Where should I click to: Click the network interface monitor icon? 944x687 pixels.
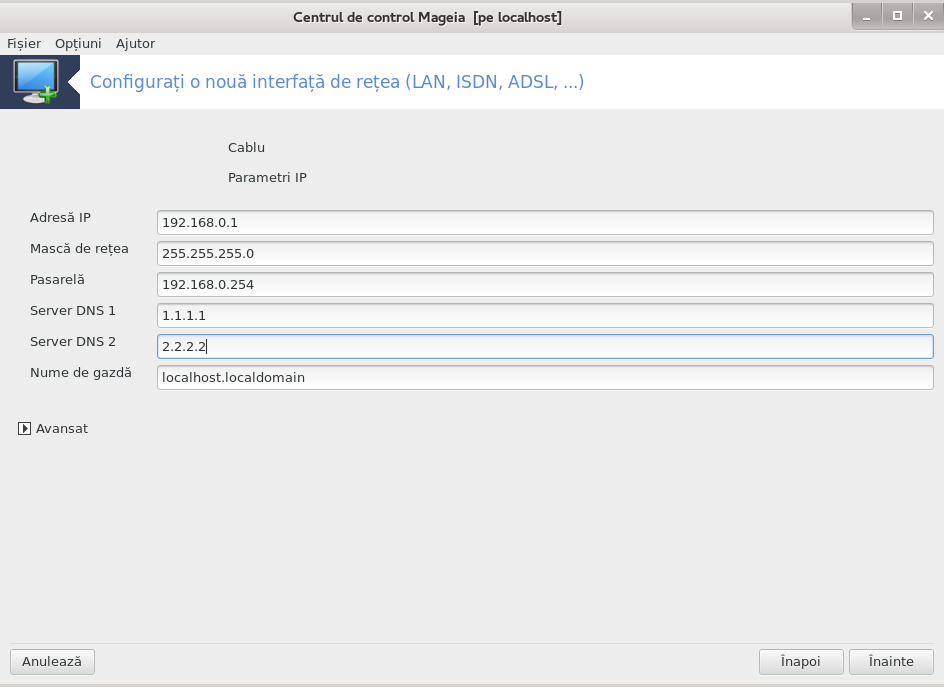36,82
